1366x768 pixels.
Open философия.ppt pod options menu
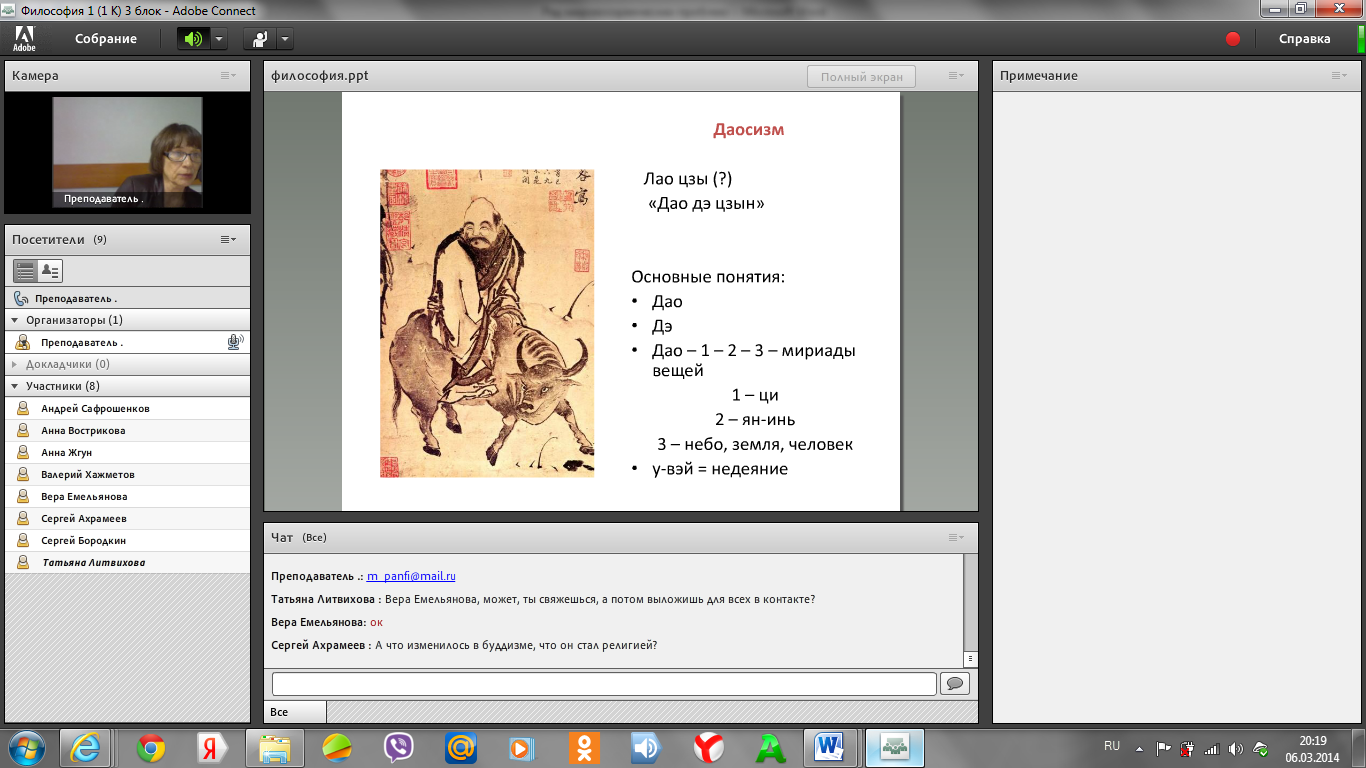957,76
